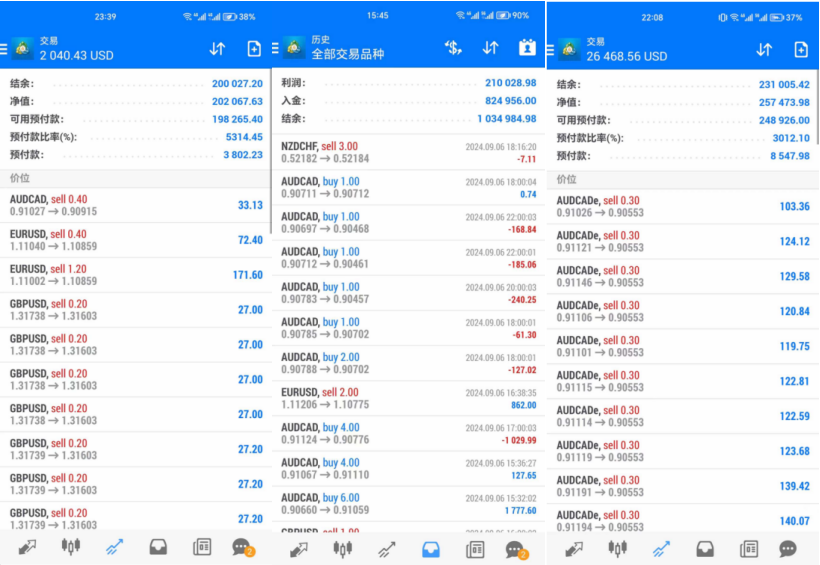Open candlestick Chart tab on 26 468.56 USD screen
This screenshot has width=820, height=565.
(618, 548)
